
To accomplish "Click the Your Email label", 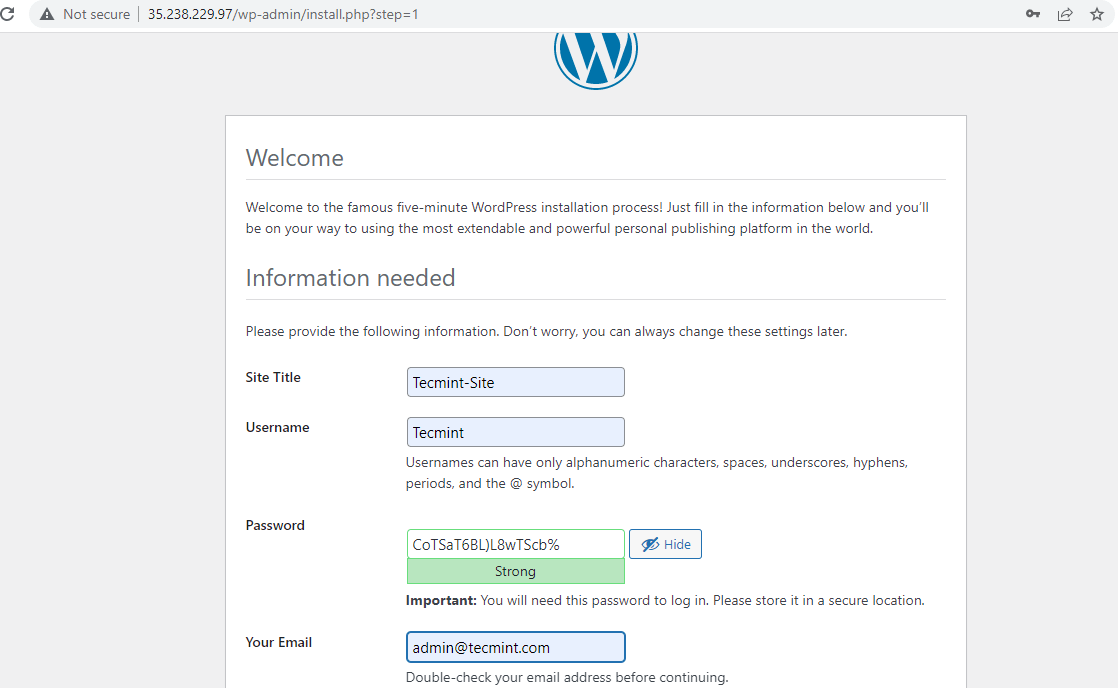I will pos(279,642).
